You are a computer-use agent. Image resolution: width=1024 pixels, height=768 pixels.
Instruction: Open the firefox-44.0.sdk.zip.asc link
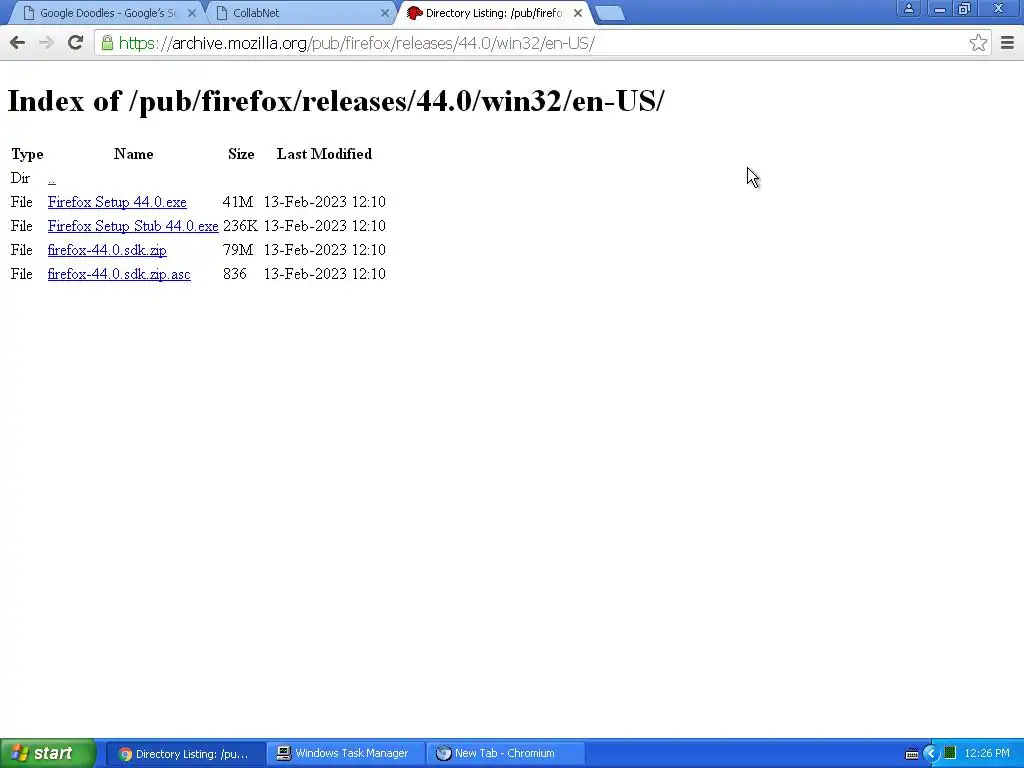tap(119, 274)
